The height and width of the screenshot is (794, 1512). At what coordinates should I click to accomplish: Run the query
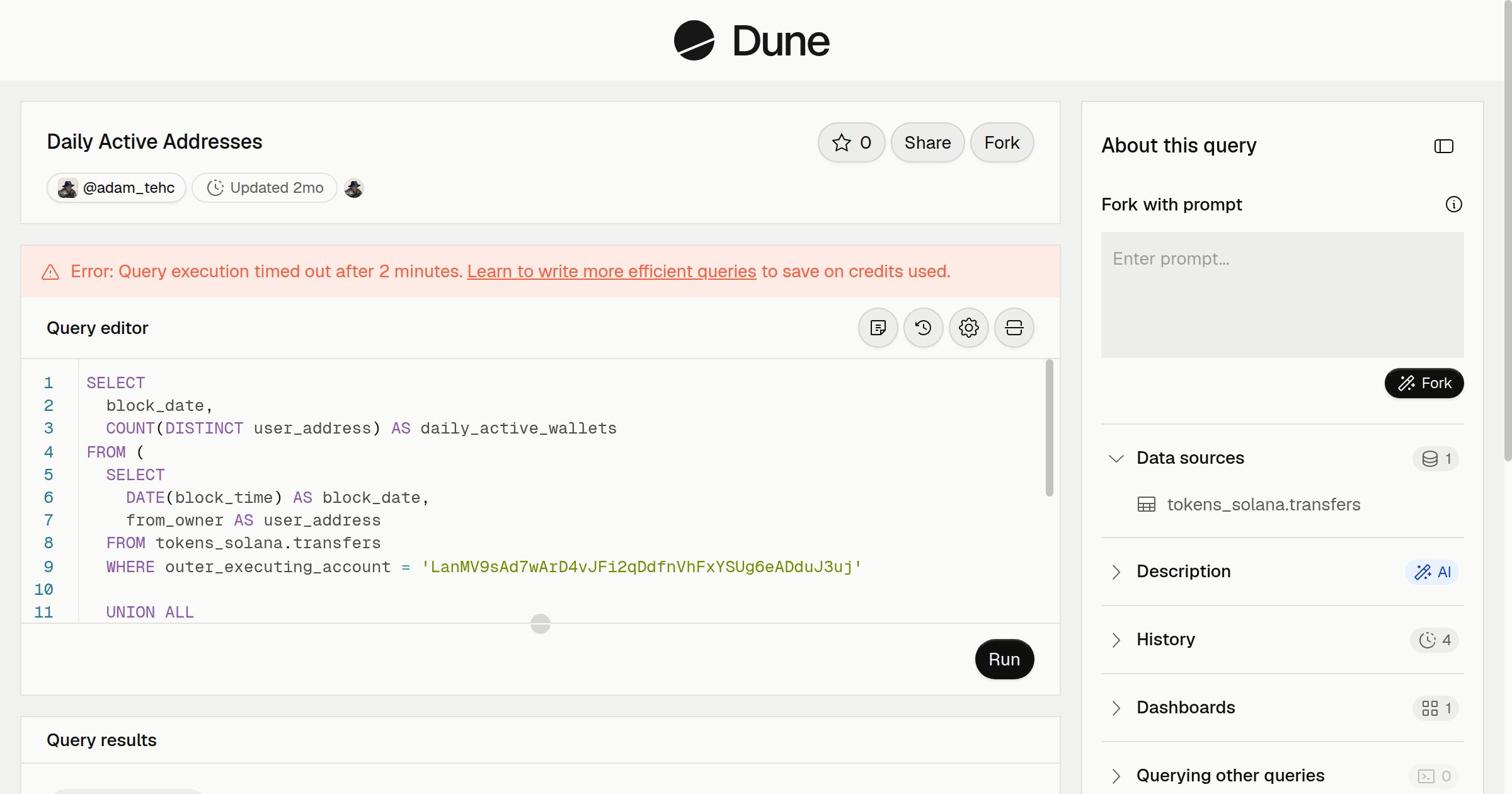pyautogui.click(x=1004, y=659)
